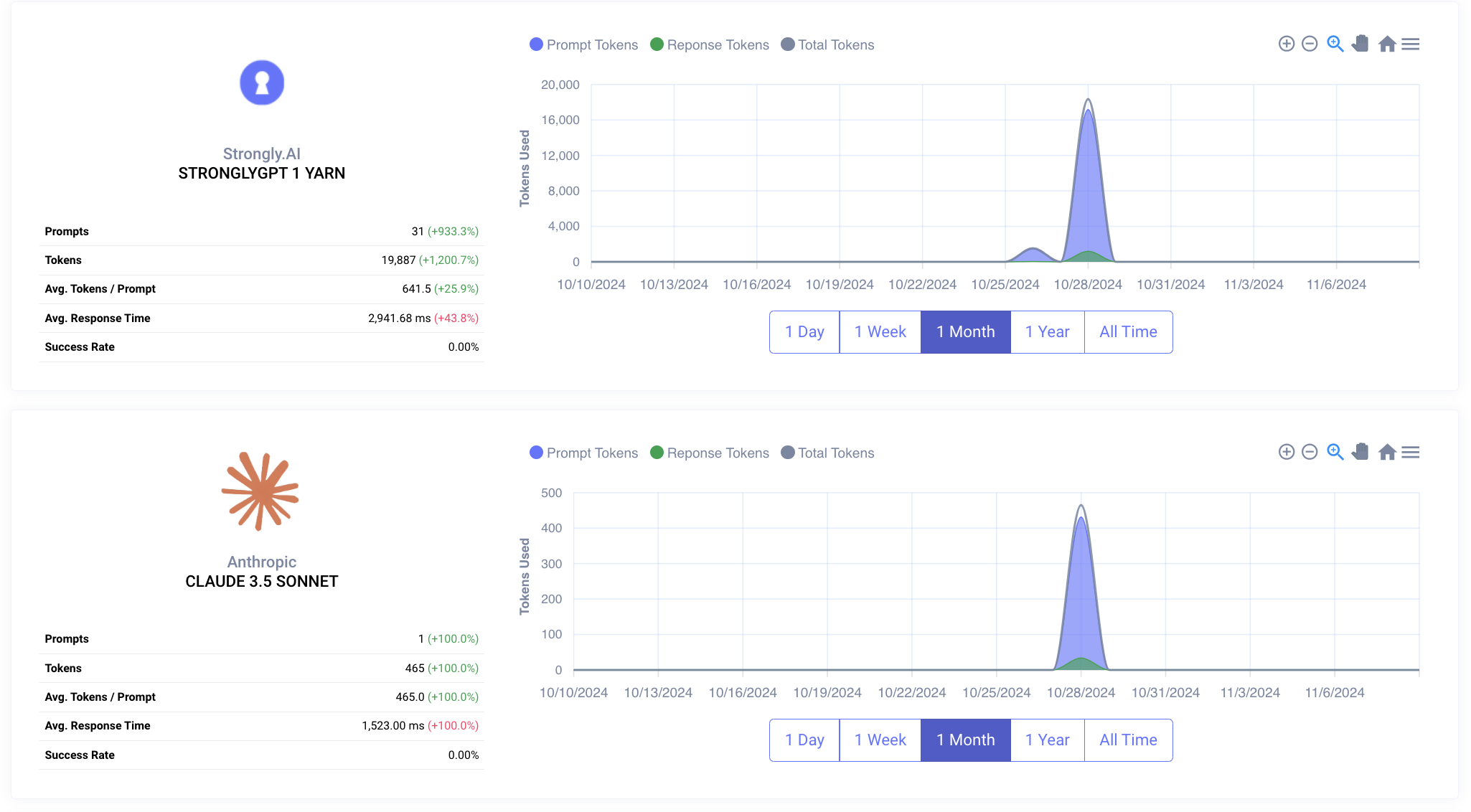The height and width of the screenshot is (812, 1471).
Task: Toggle Prompt Tokens series in Claude legend
Action: 583,453
